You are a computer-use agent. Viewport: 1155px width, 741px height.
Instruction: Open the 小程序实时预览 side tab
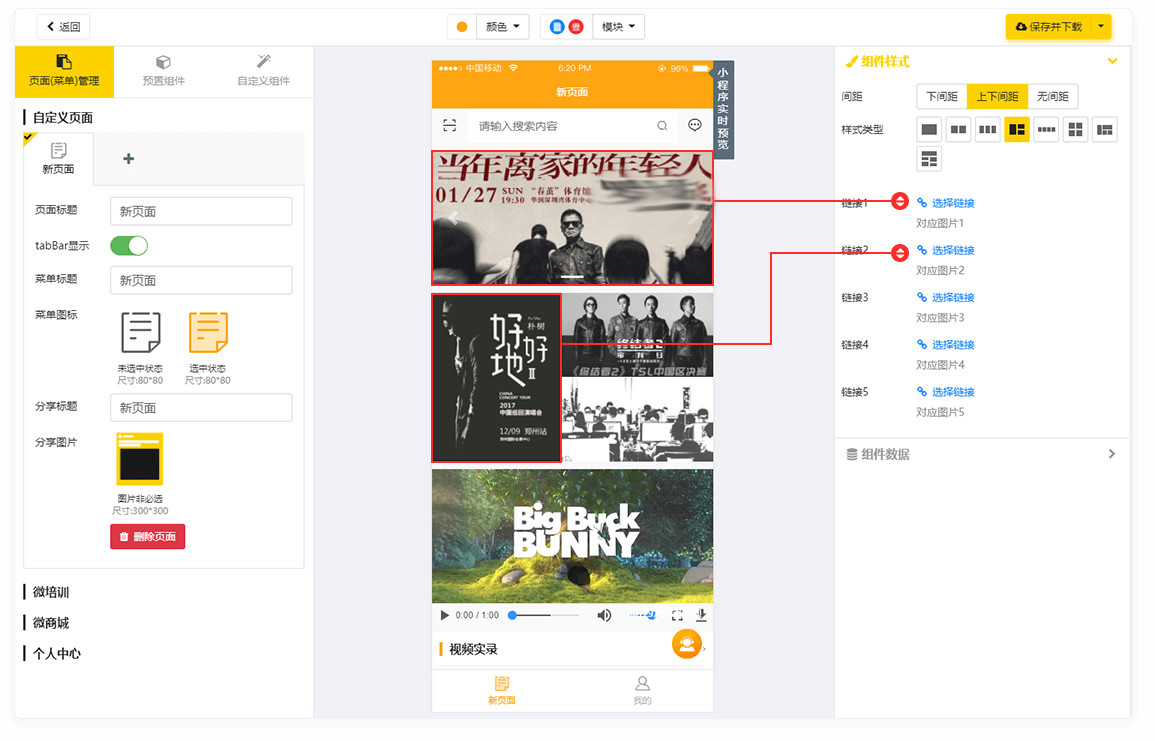coord(723,109)
